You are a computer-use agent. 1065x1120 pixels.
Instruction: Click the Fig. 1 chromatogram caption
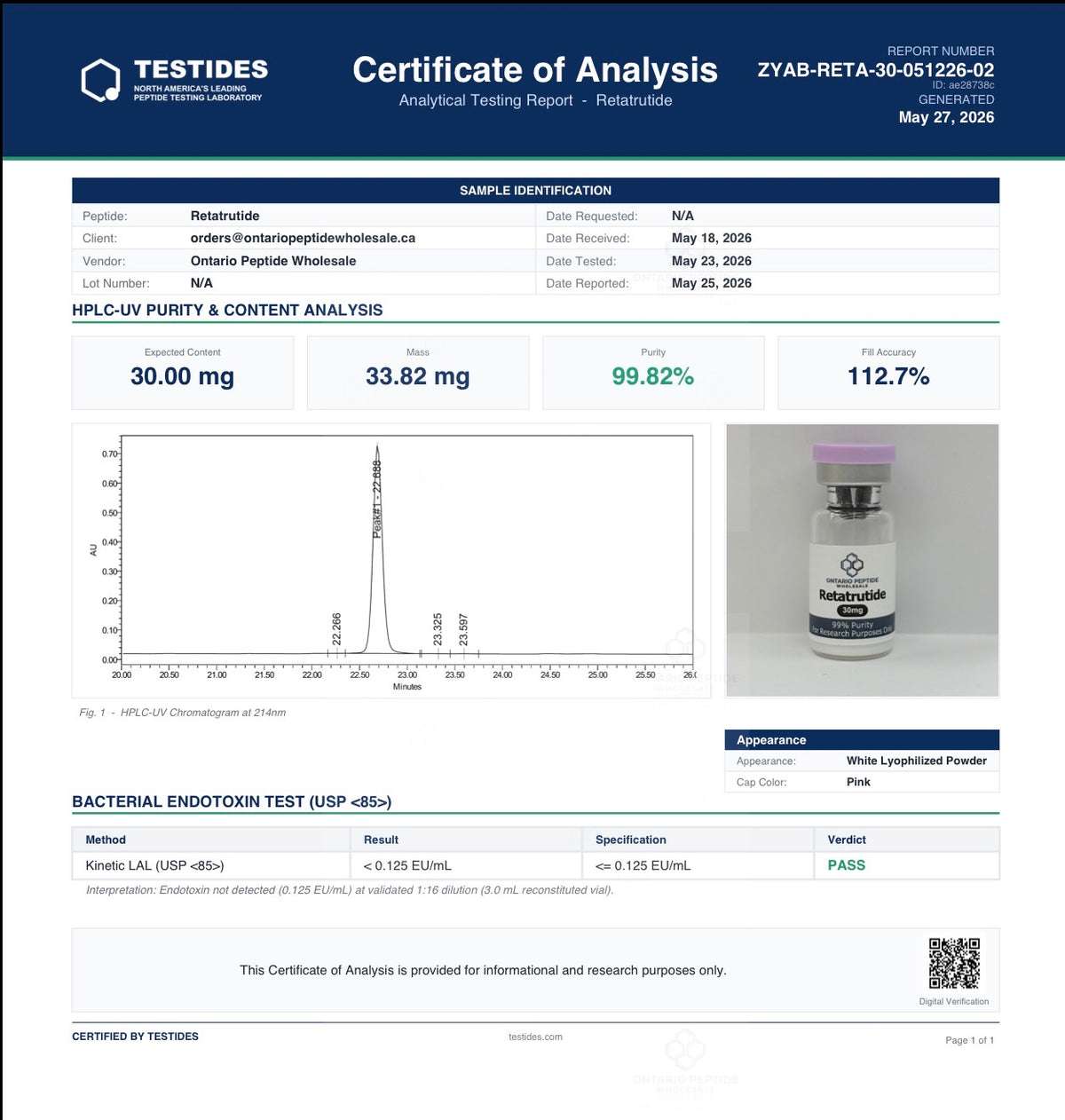coord(182,713)
